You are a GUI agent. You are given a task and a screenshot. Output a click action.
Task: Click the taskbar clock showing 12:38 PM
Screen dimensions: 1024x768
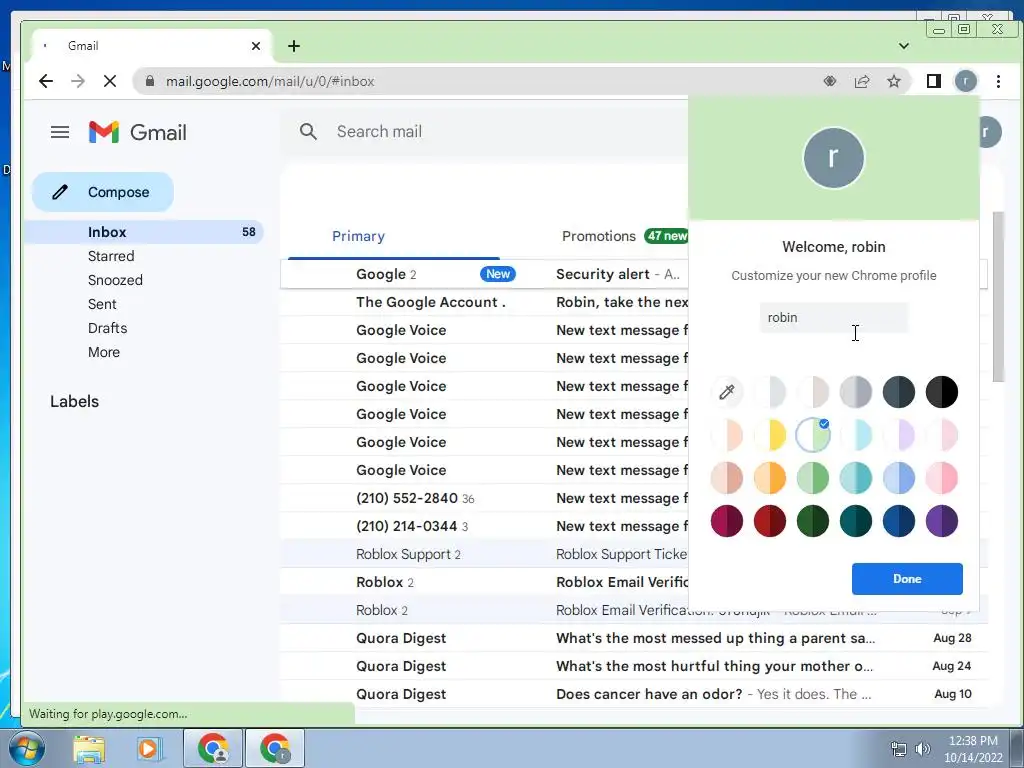973,749
